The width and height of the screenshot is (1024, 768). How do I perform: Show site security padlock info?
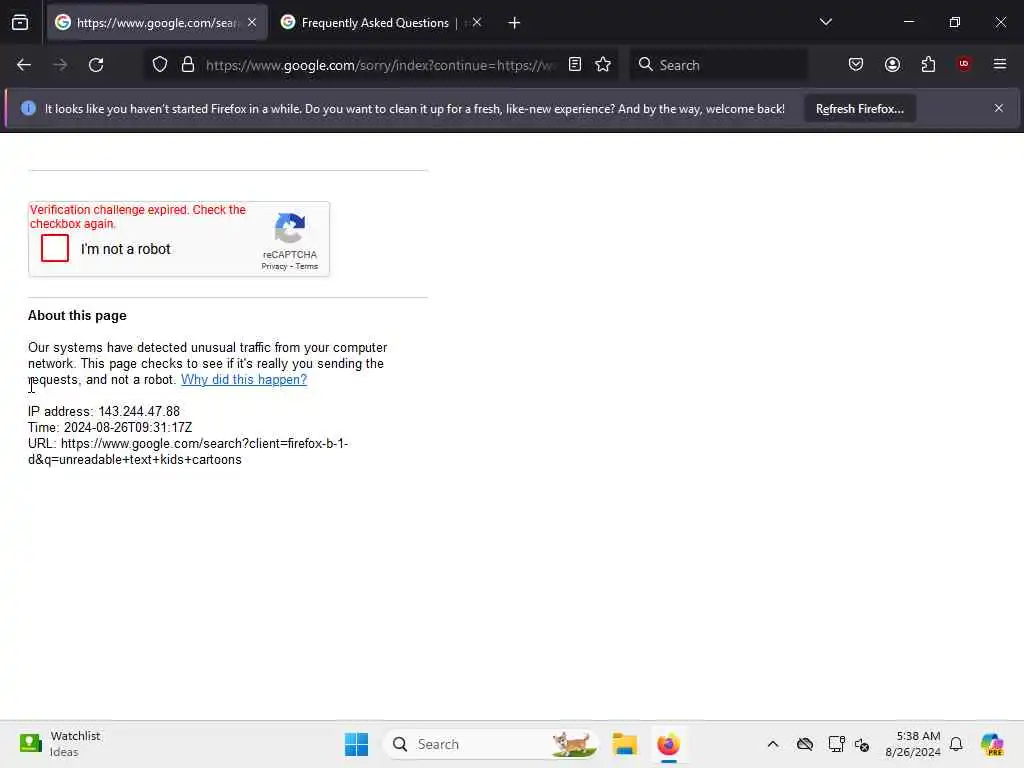(188, 65)
